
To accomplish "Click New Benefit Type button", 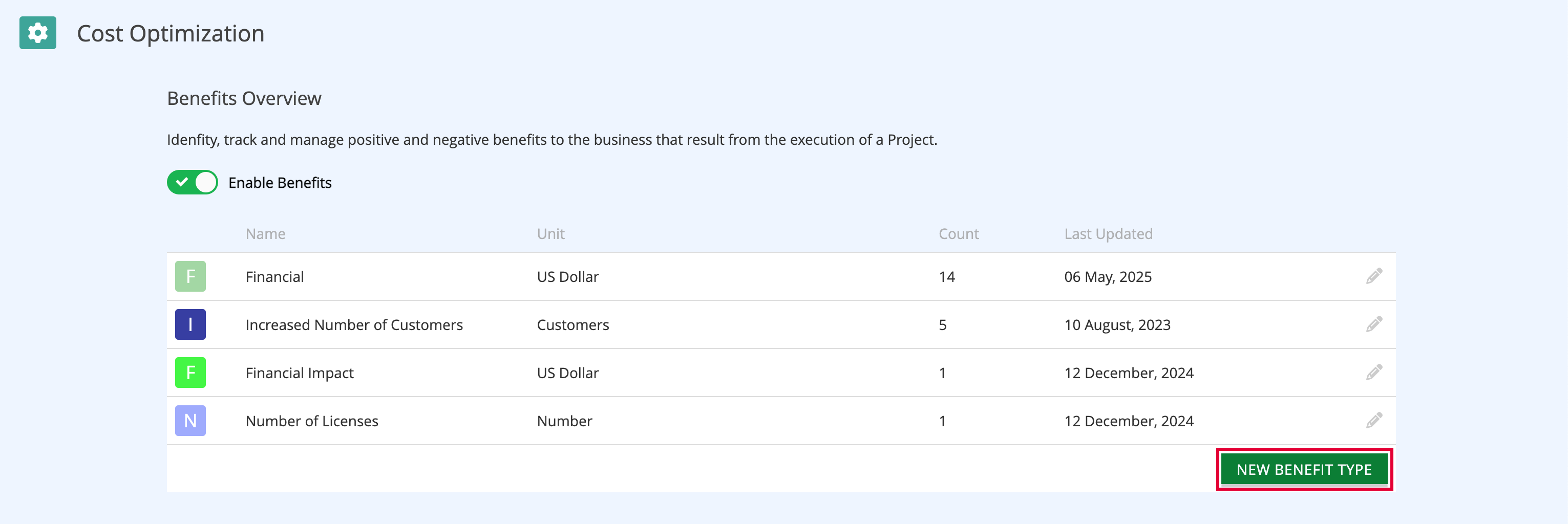I will [1304, 469].
